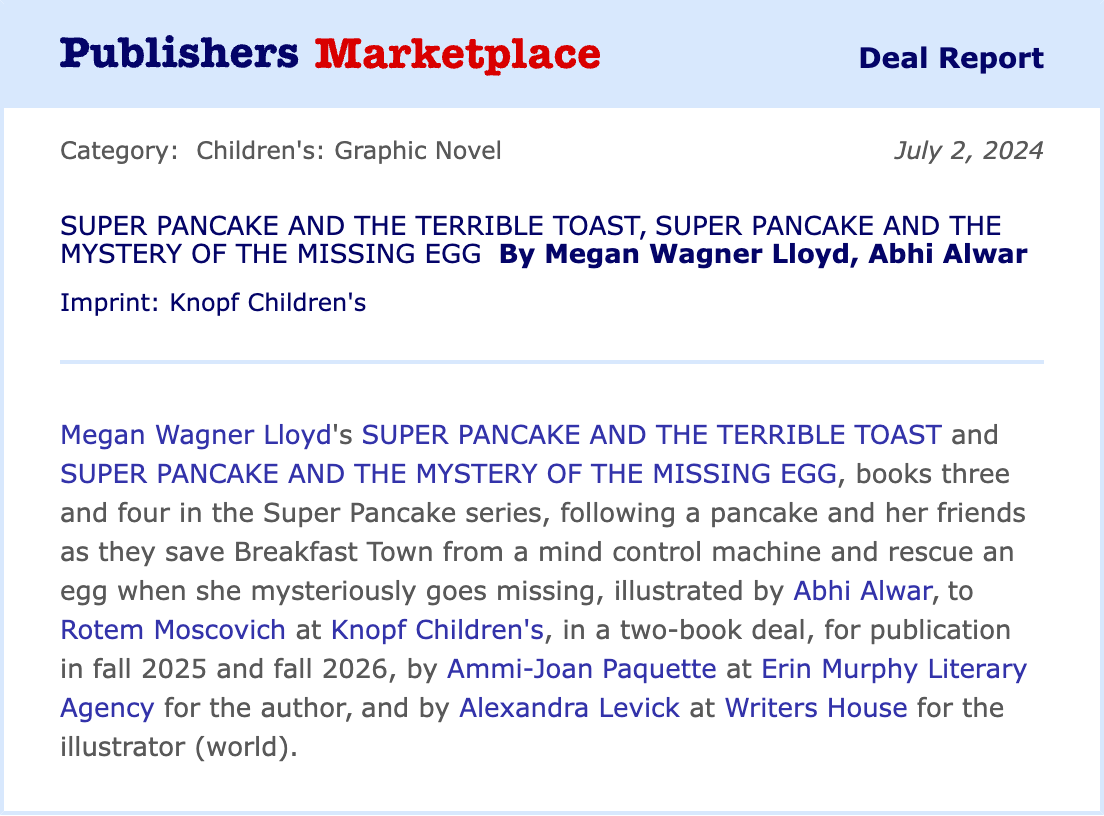Screen dimensions: 1104x816
Task: Open Alexandra Levick agent link
Action: pyautogui.click(x=569, y=708)
